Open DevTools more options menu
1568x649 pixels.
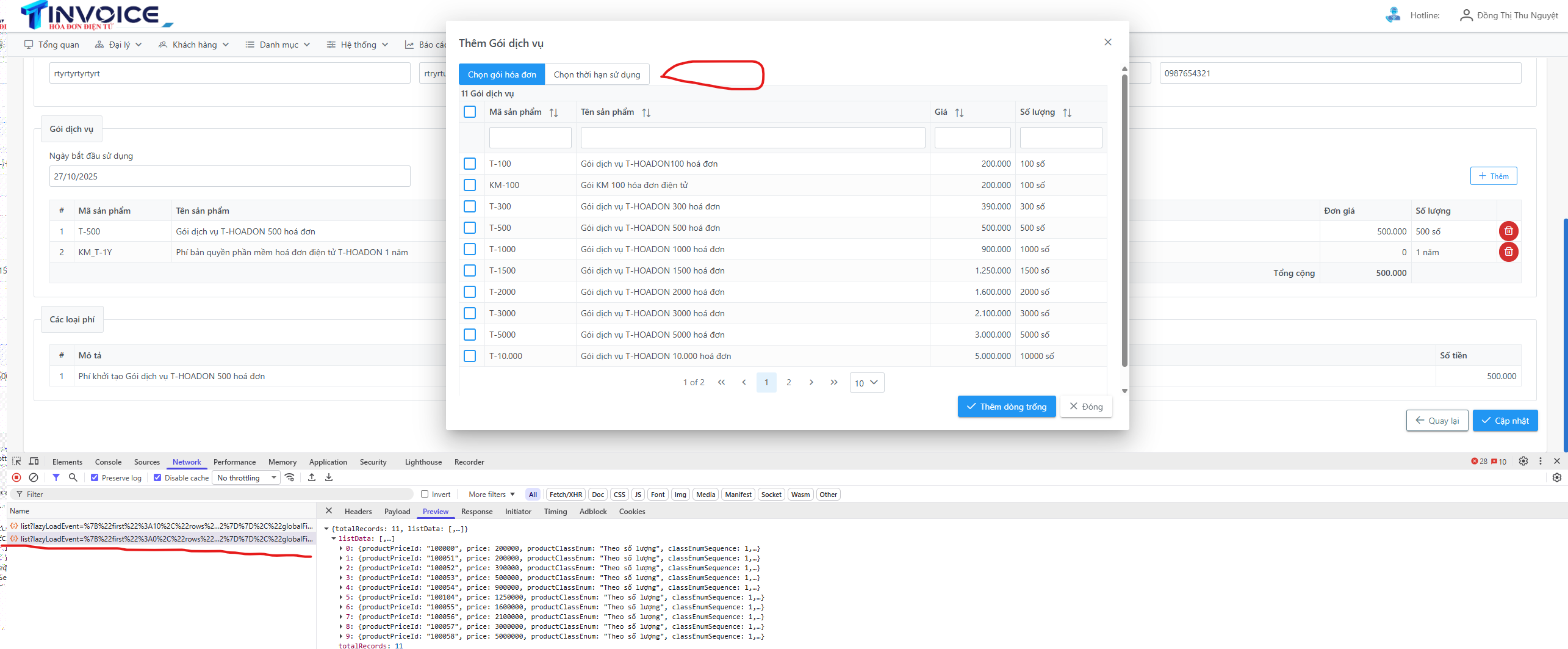click(1541, 461)
